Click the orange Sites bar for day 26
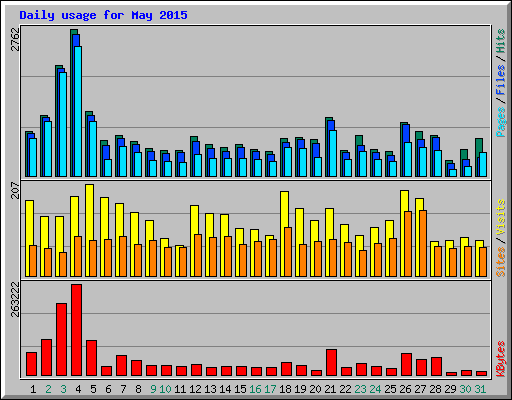Image resolution: width=512 pixels, height=400 pixels. tap(408, 244)
